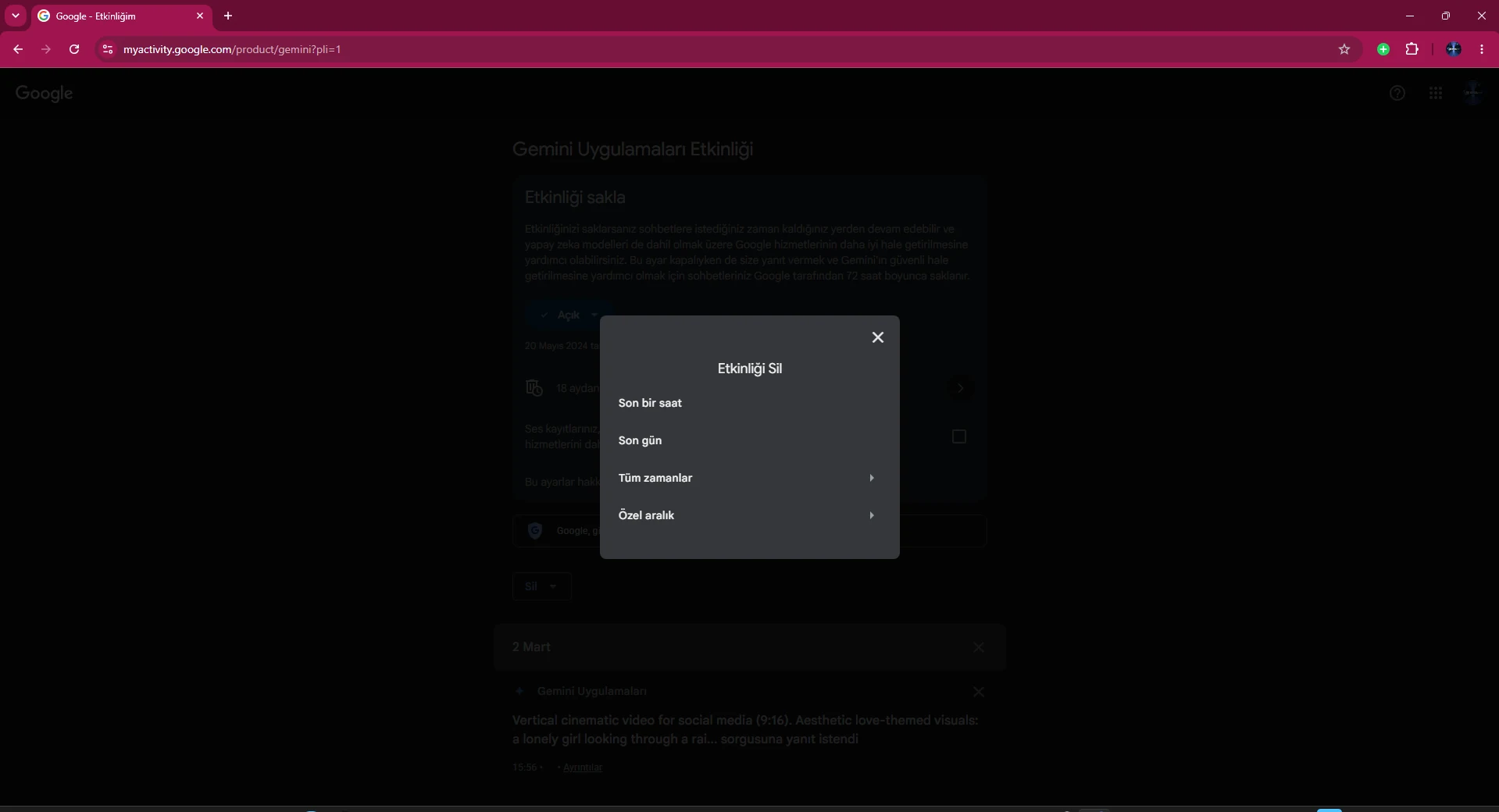Delete all 2 Mart activity

coord(979,647)
